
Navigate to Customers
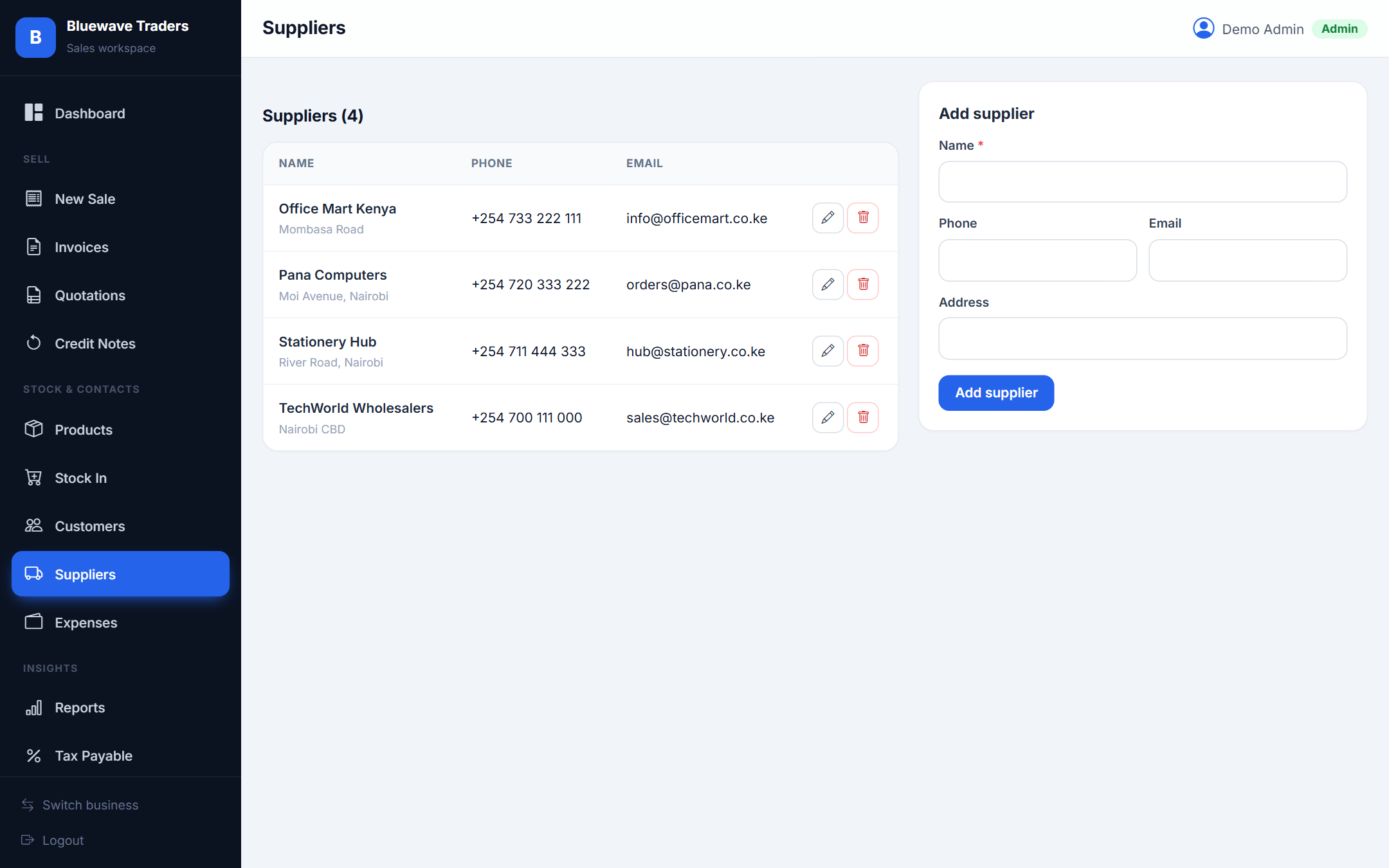[x=120, y=526]
